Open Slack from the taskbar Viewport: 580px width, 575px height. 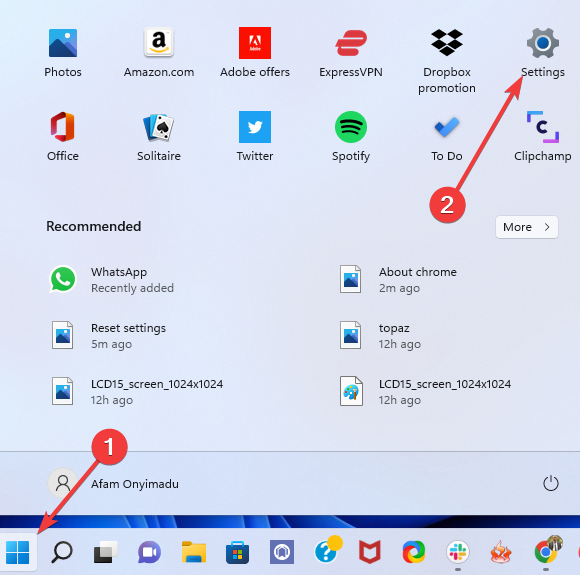458,552
